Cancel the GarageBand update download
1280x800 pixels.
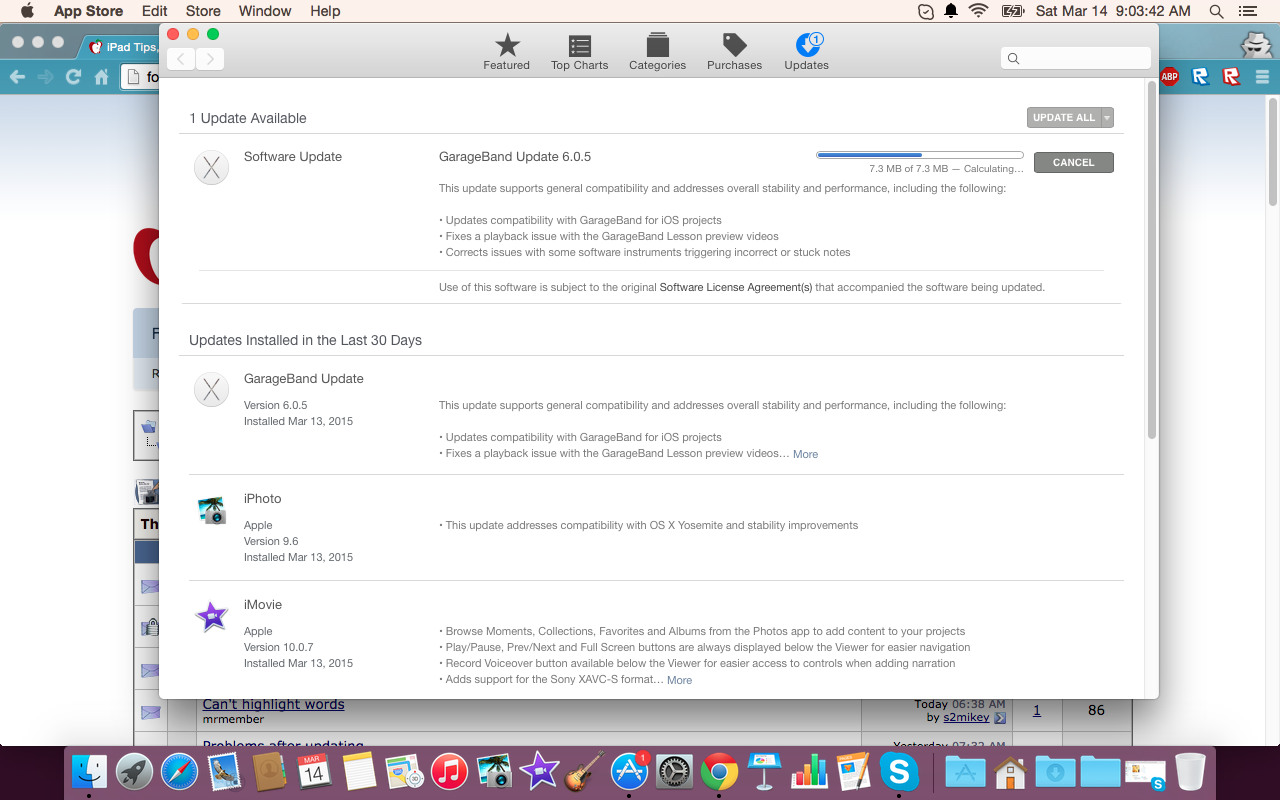pyautogui.click(x=1073, y=162)
